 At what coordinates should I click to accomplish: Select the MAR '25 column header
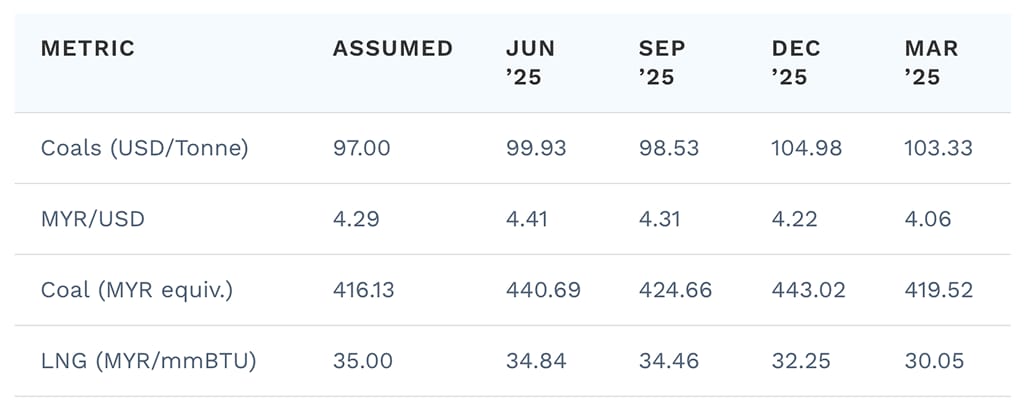[932, 63]
